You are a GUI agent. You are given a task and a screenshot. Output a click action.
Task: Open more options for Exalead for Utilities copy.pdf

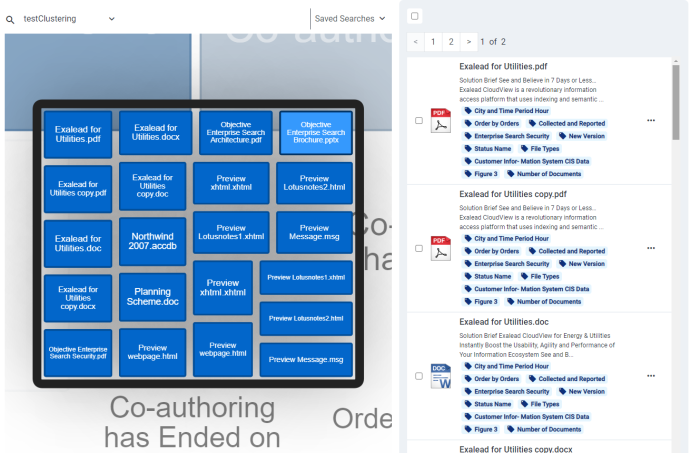point(651,247)
